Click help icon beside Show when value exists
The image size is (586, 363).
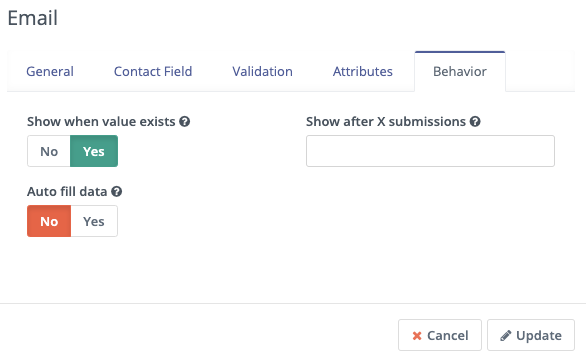(x=185, y=121)
